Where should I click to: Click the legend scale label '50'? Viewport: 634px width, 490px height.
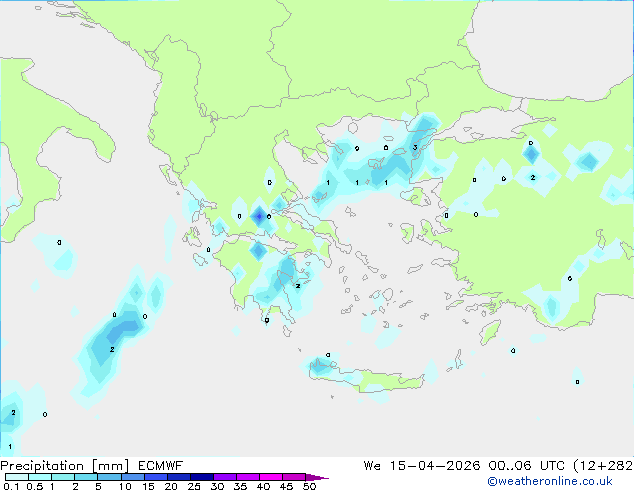coord(309,486)
